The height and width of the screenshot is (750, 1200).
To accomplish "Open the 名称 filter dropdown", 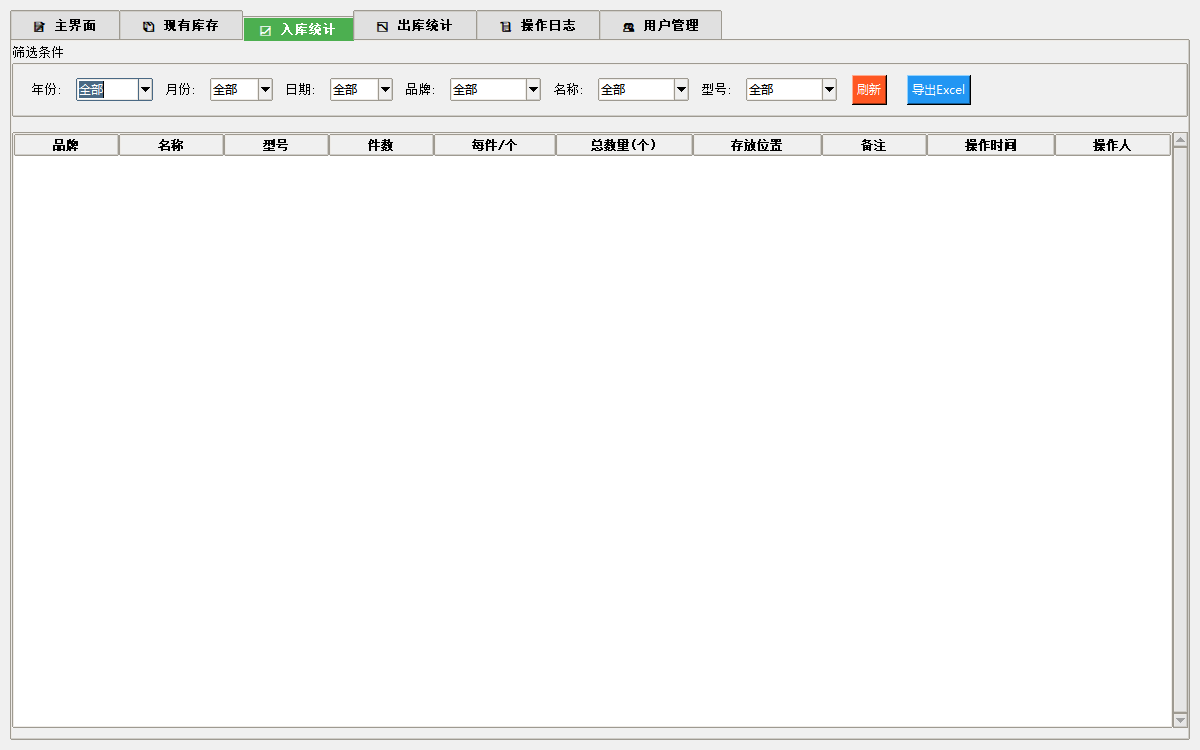I will (681, 90).
